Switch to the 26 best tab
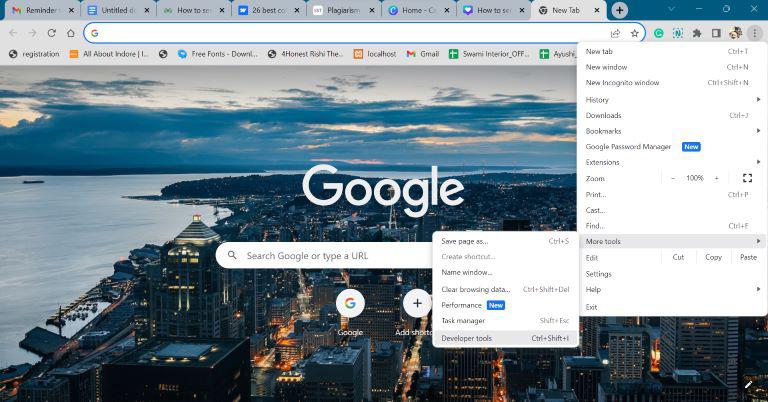The image size is (768, 402). coord(267,10)
